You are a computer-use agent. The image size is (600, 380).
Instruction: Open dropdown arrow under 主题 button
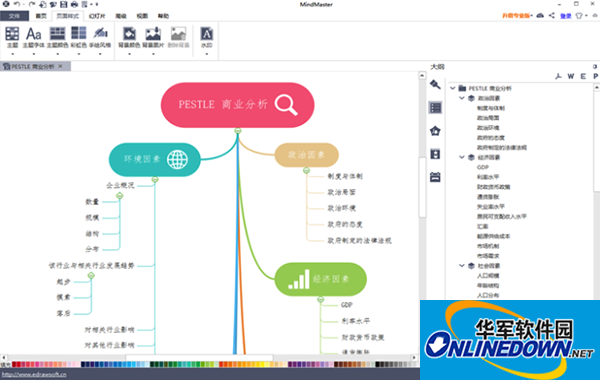tap(12, 54)
